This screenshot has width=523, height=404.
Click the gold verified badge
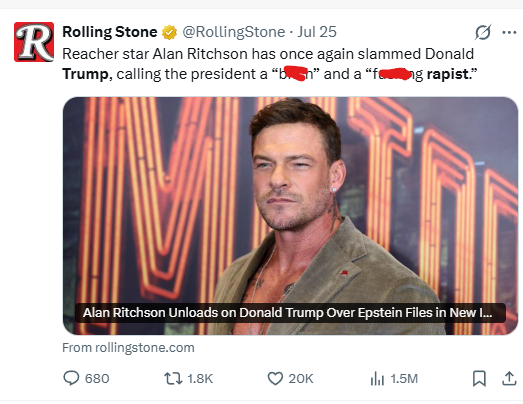click(x=169, y=32)
